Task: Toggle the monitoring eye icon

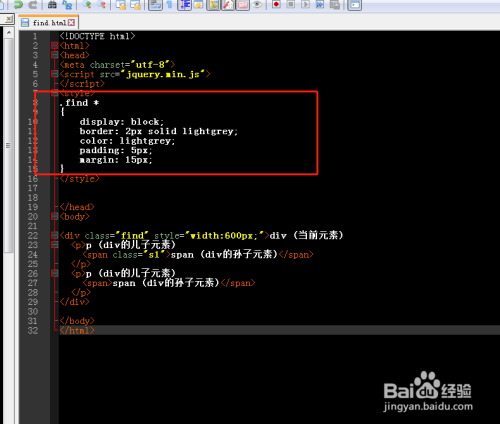Action: click(257, 4)
